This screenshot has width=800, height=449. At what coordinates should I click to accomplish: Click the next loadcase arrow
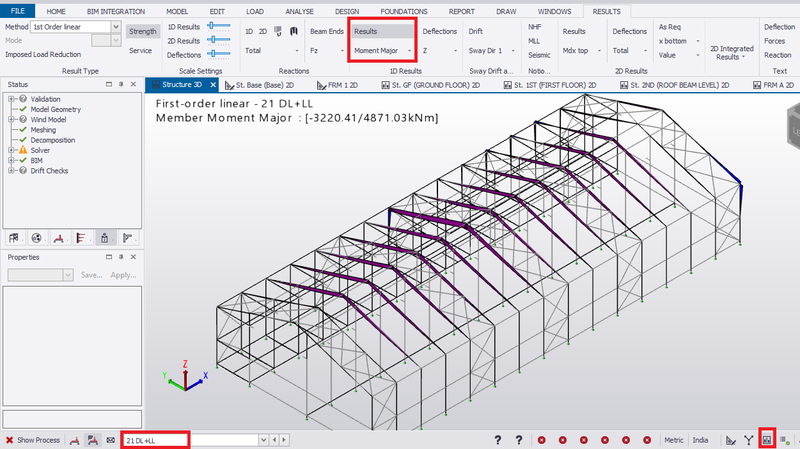[284, 440]
